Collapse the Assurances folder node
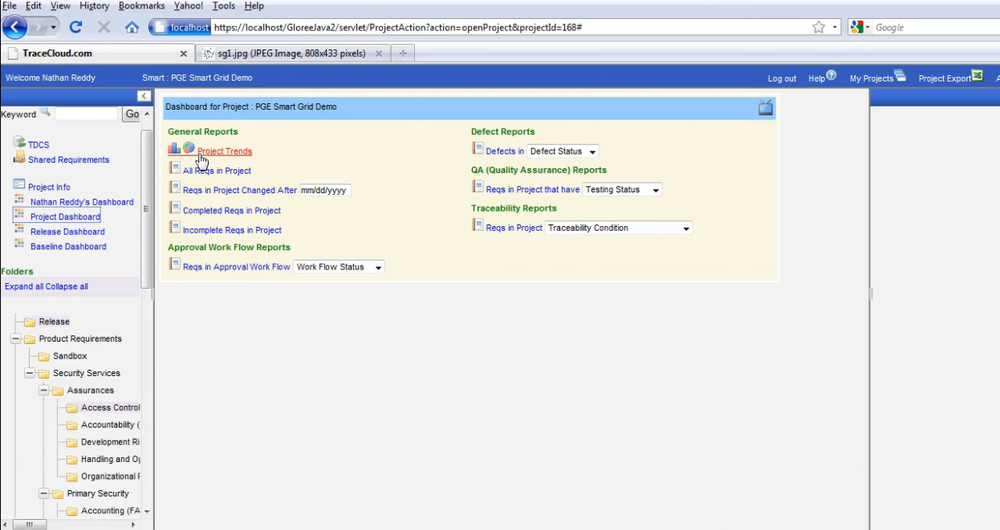 click(44, 390)
